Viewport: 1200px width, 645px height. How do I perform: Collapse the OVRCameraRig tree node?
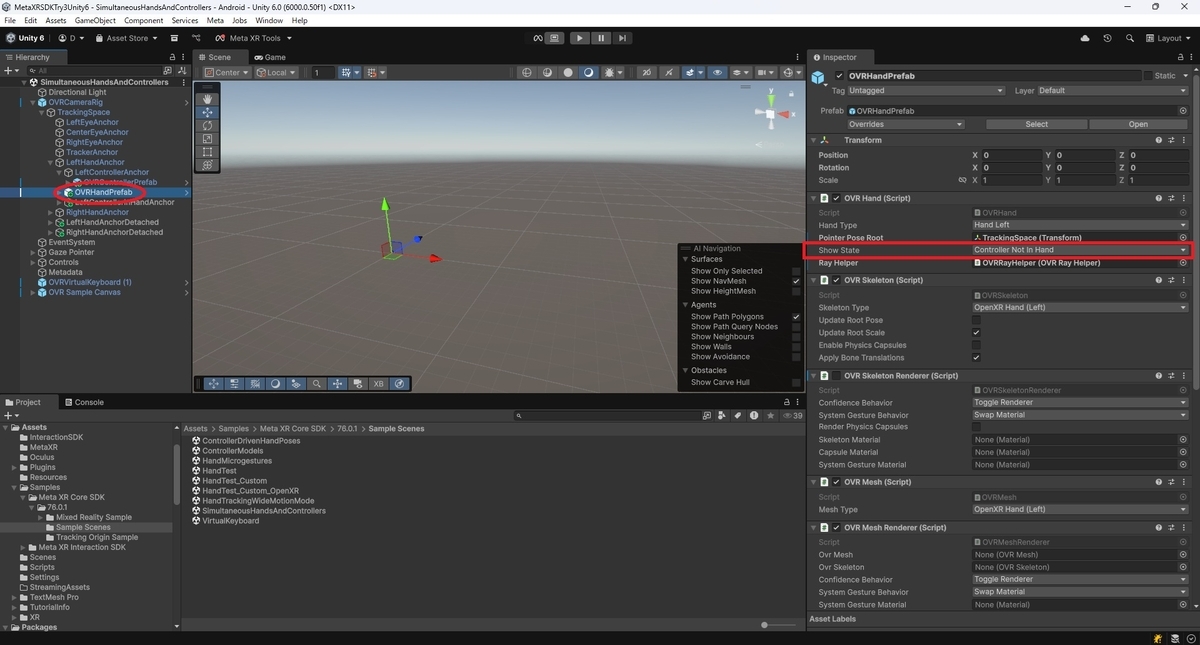[32, 102]
